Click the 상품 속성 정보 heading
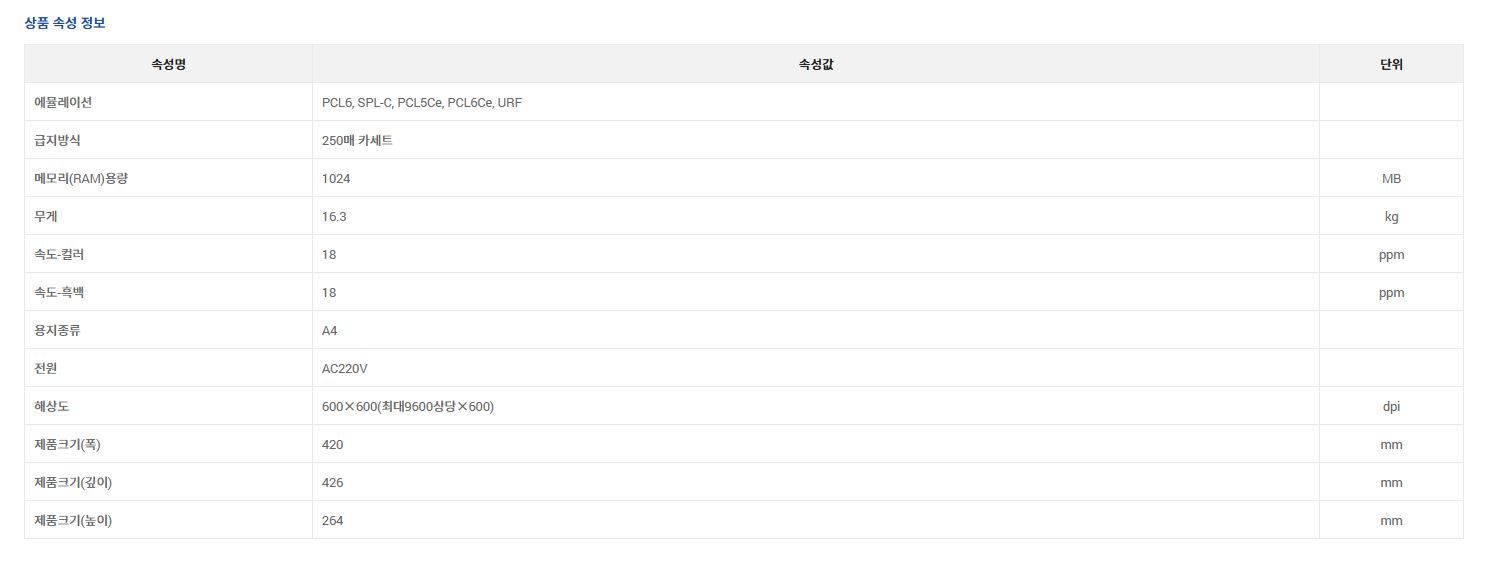1485x571 pixels. (x=65, y=23)
